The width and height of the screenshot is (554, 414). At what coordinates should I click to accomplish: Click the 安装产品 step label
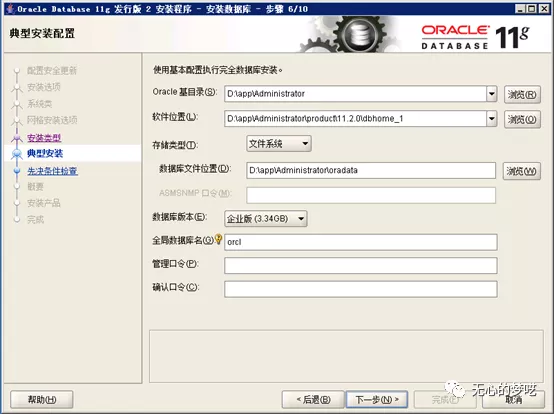tap(44, 203)
